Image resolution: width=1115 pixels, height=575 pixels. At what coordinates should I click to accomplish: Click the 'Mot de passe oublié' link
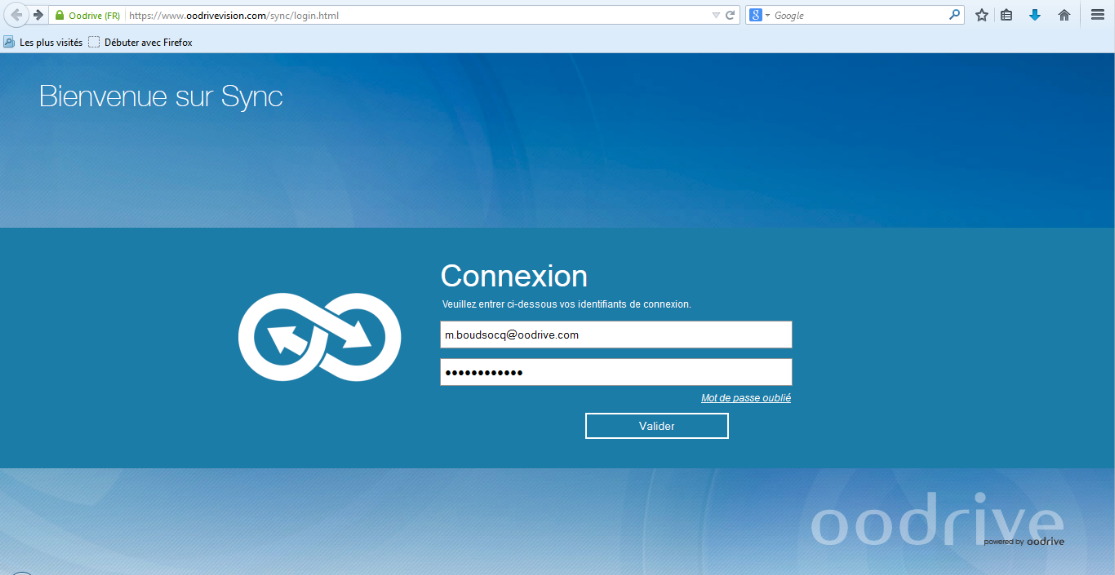point(746,398)
